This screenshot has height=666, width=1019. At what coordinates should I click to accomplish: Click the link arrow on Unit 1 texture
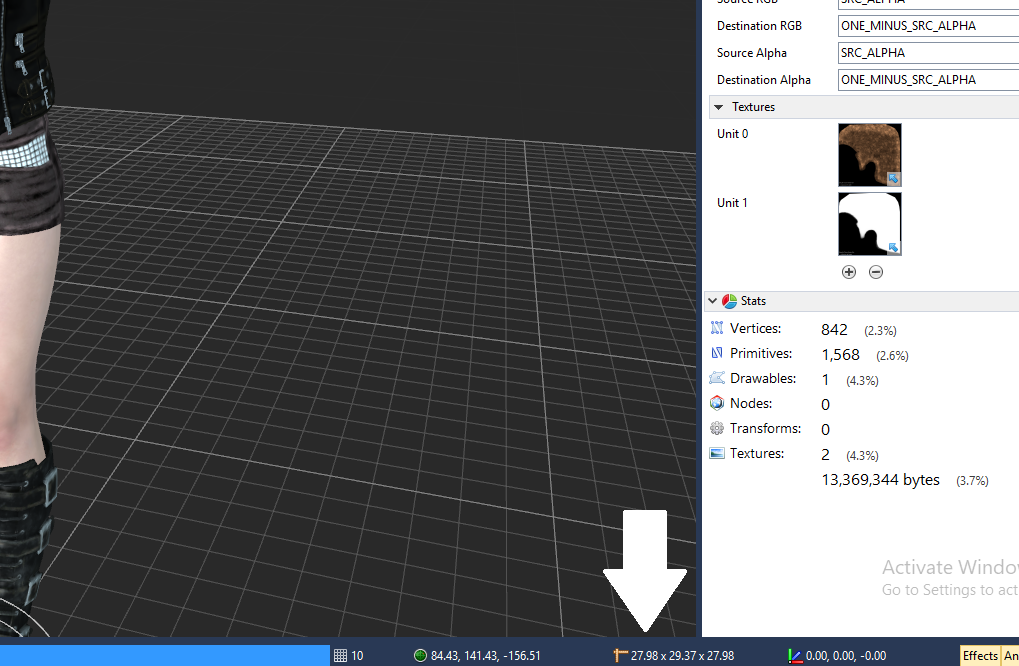click(894, 248)
